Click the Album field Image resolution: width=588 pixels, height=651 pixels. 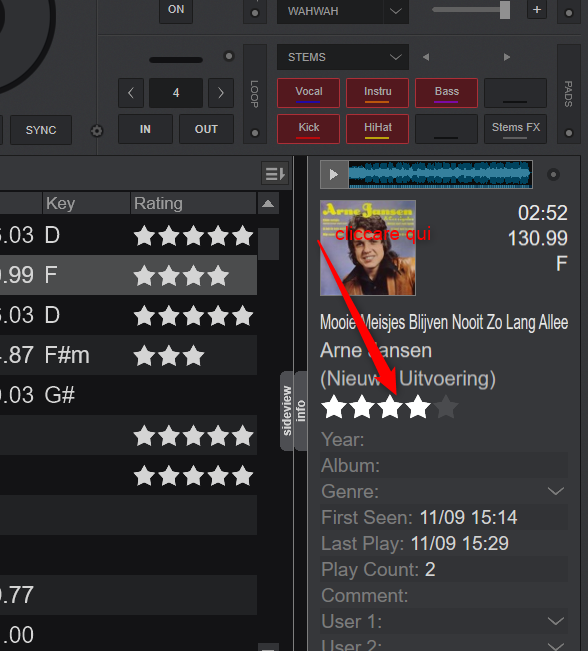coord(444,465)
